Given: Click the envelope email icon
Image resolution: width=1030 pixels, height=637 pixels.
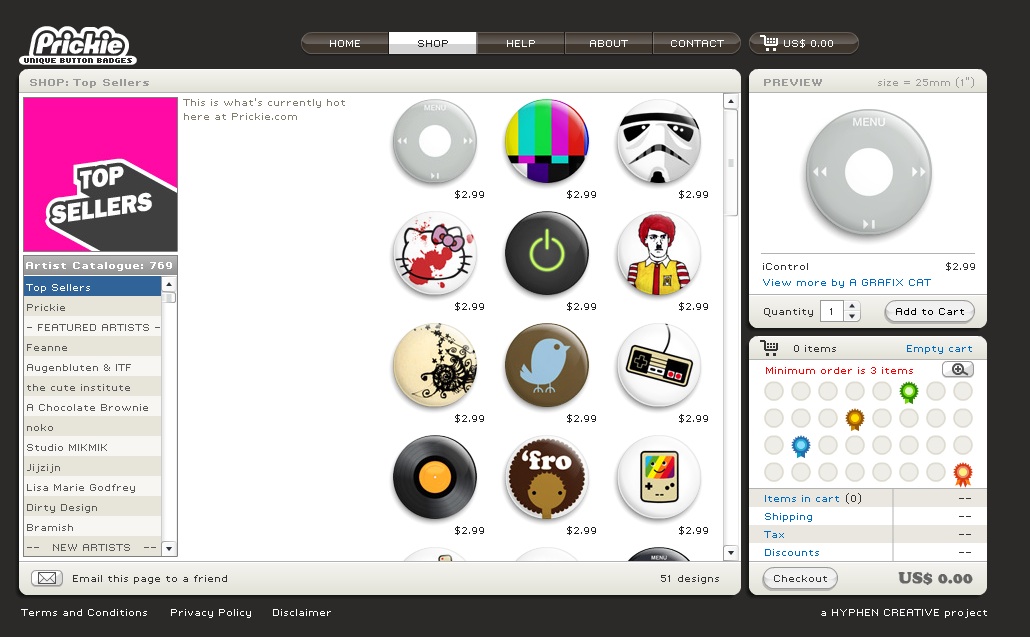Looking at the screenshot, I should click(47, 578).
